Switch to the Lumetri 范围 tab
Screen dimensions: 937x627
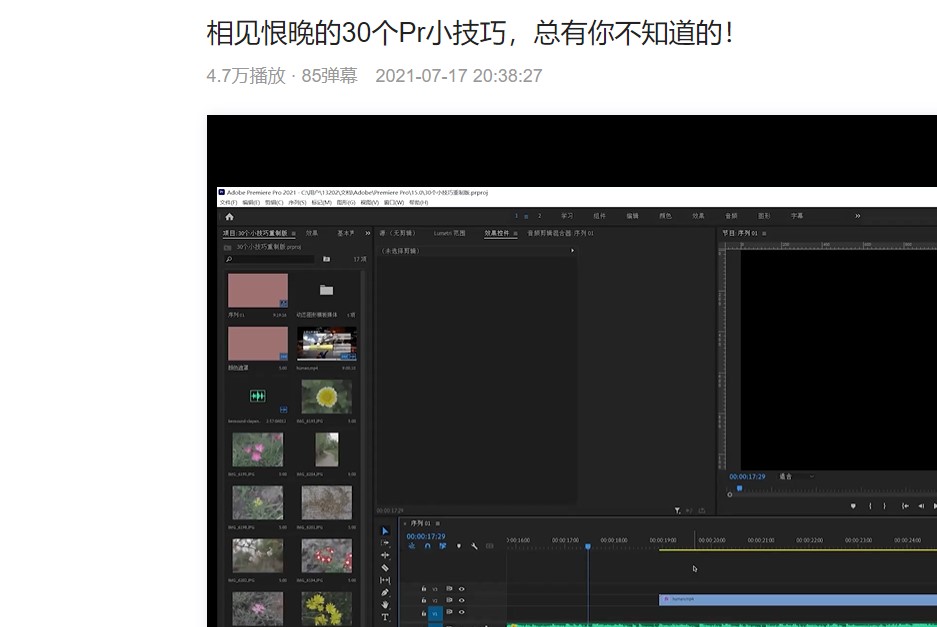pos(449,233)
